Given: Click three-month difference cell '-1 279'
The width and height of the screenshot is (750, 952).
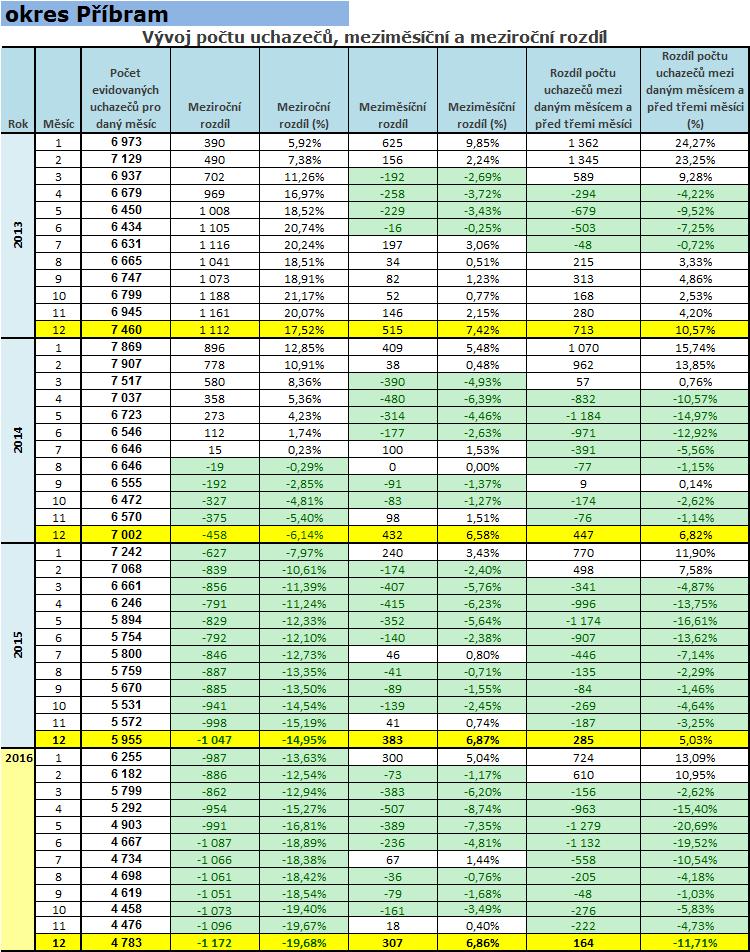Looking at the screenshot, I should [x=583, y=826].
